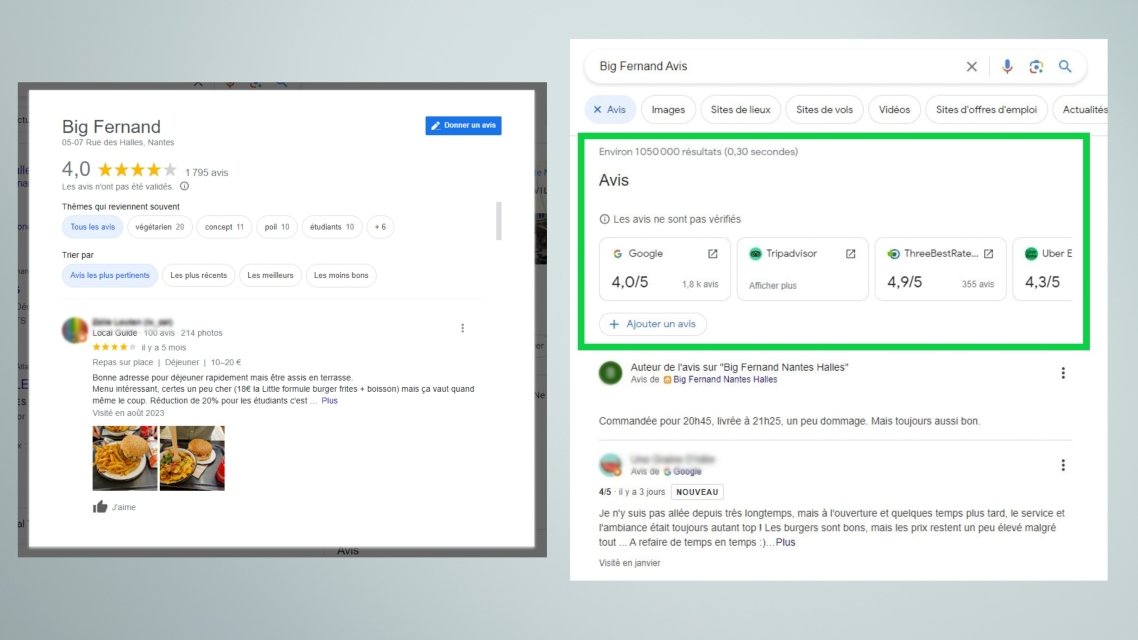This screenshot has width=1138, height=640.
Task: Open the Vidéos results tab
Action: (894, 109)
